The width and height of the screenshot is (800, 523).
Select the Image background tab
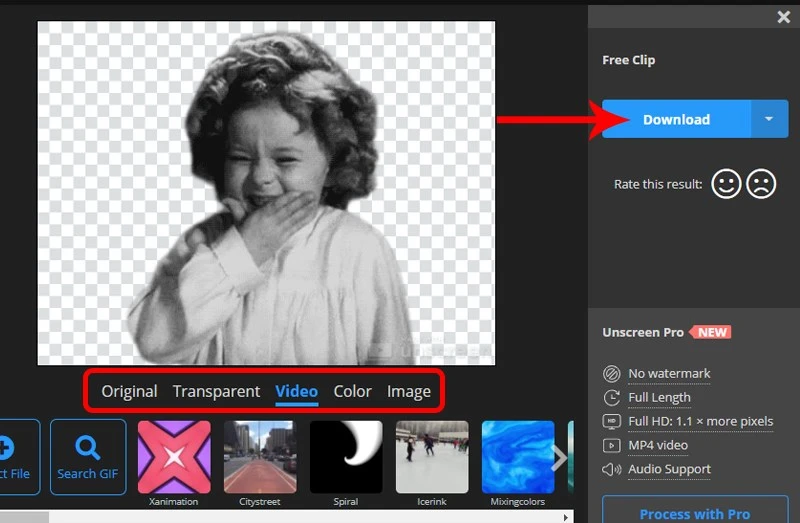point(409,391)
